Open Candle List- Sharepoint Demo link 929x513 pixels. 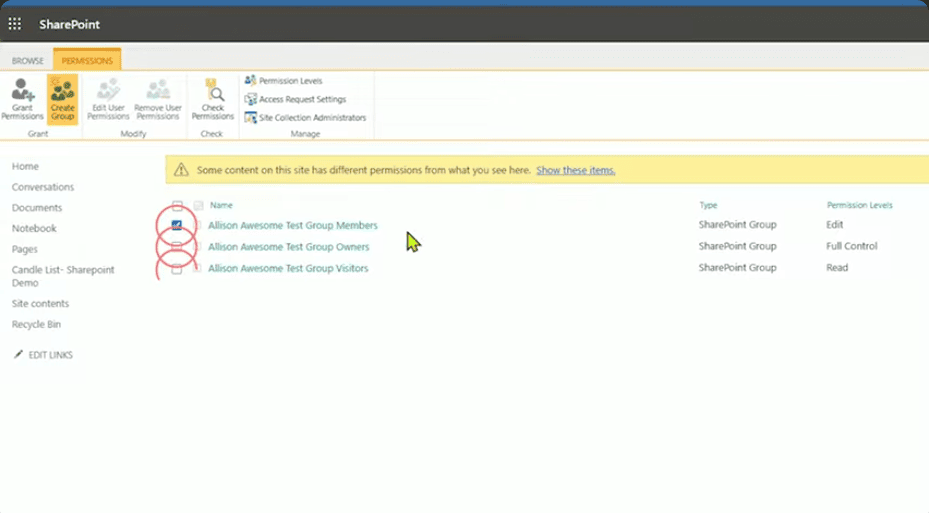point(63,276)
